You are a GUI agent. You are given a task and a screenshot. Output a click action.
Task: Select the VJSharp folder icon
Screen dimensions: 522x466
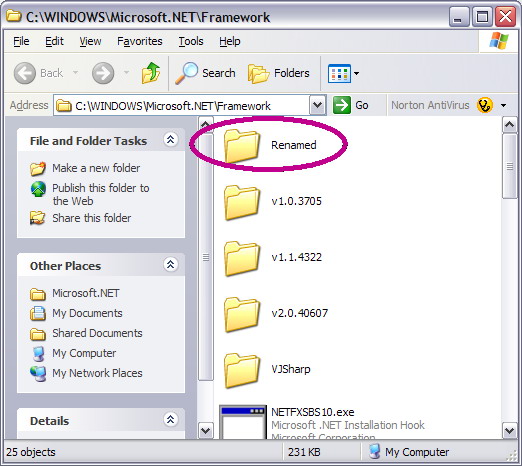[x=242, y=370]
